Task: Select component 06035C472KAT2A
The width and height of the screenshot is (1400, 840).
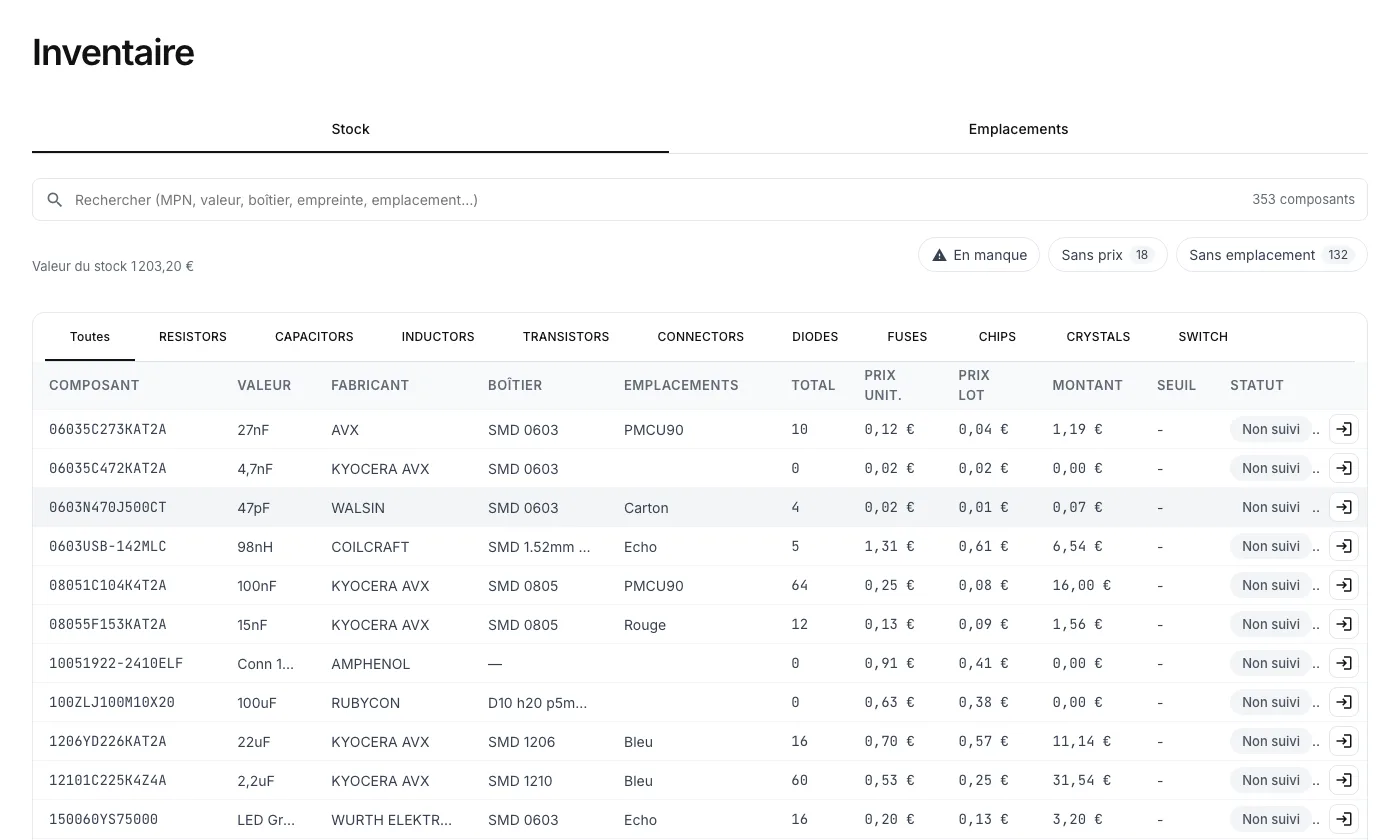Action: coord(108,468)
